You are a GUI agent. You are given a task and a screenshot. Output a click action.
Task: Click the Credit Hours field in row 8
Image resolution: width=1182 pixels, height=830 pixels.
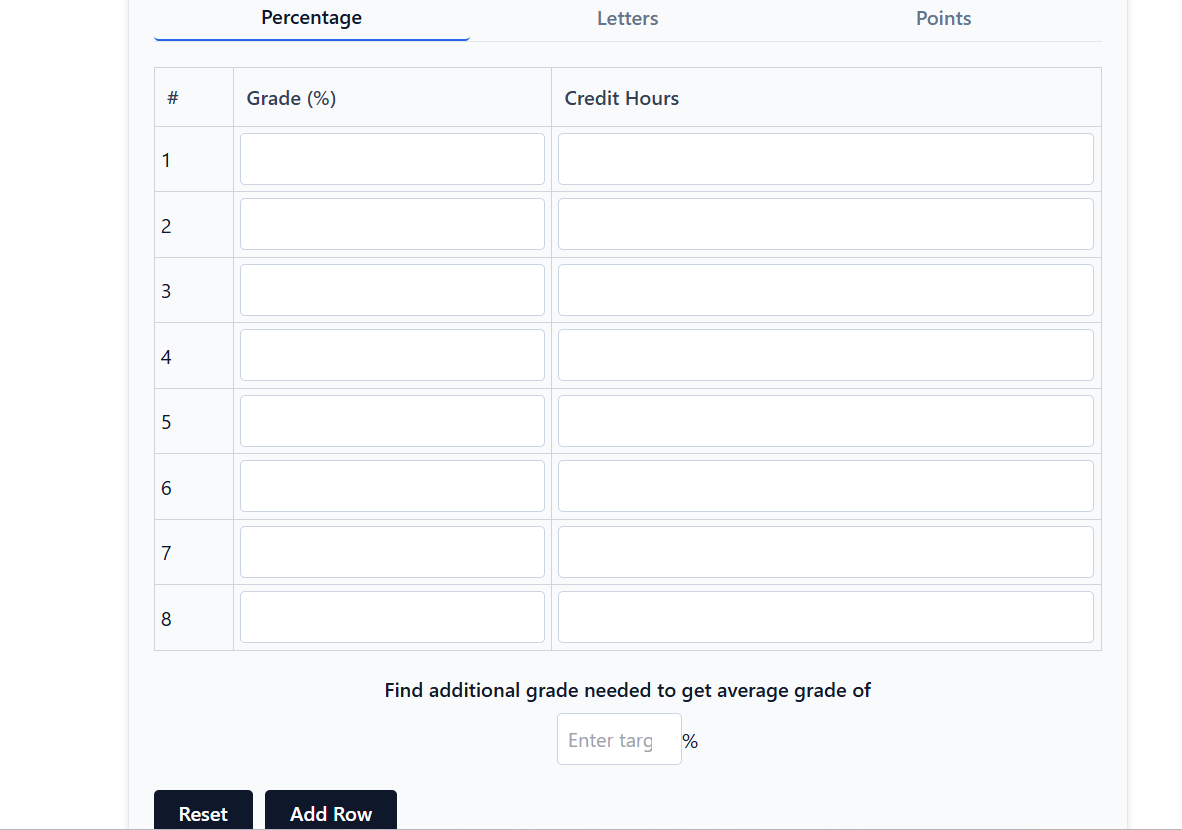coord(825,617)
